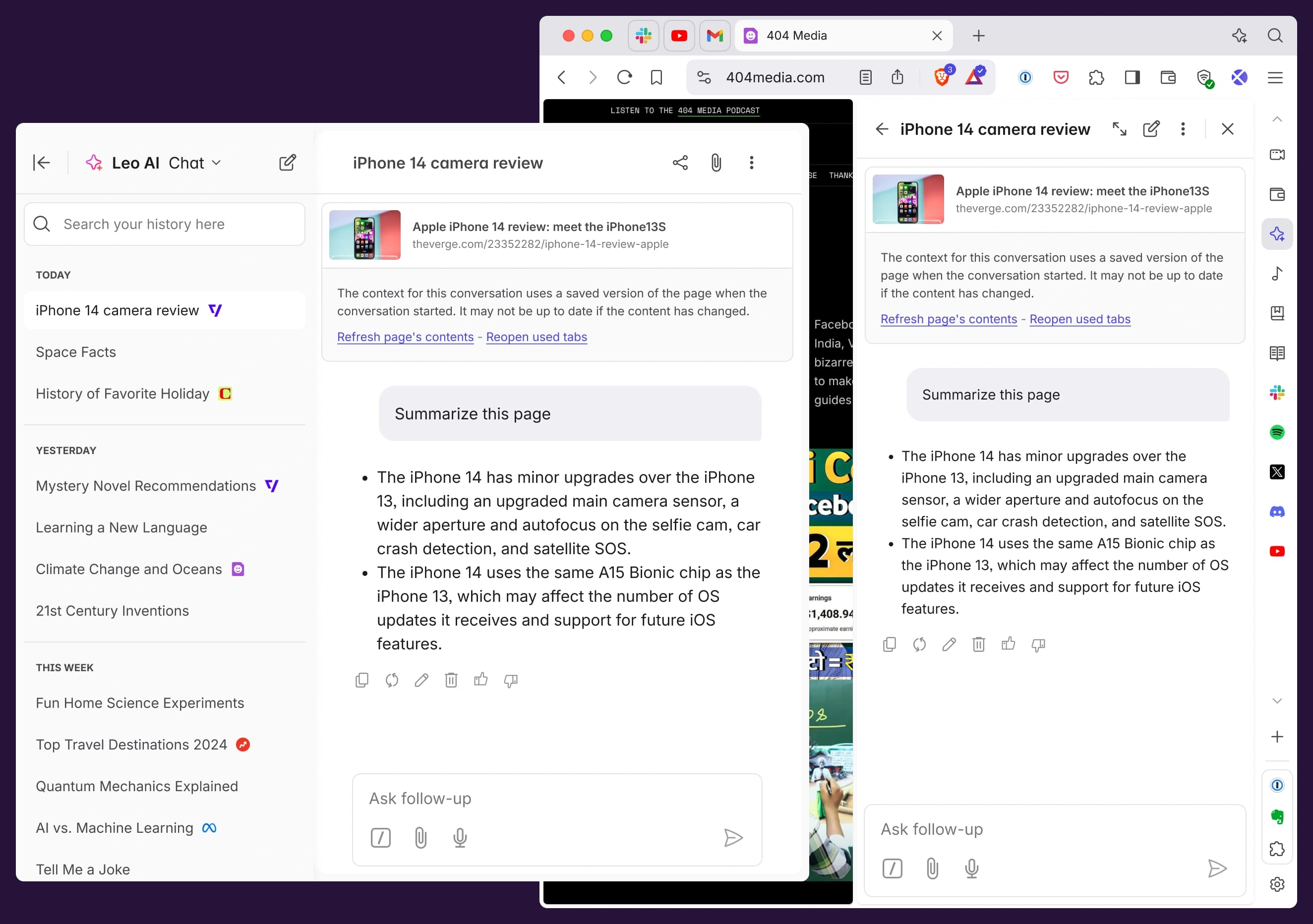Toggle the page bookmark icon
The image size is (1313, 924).
pos(656,77)
